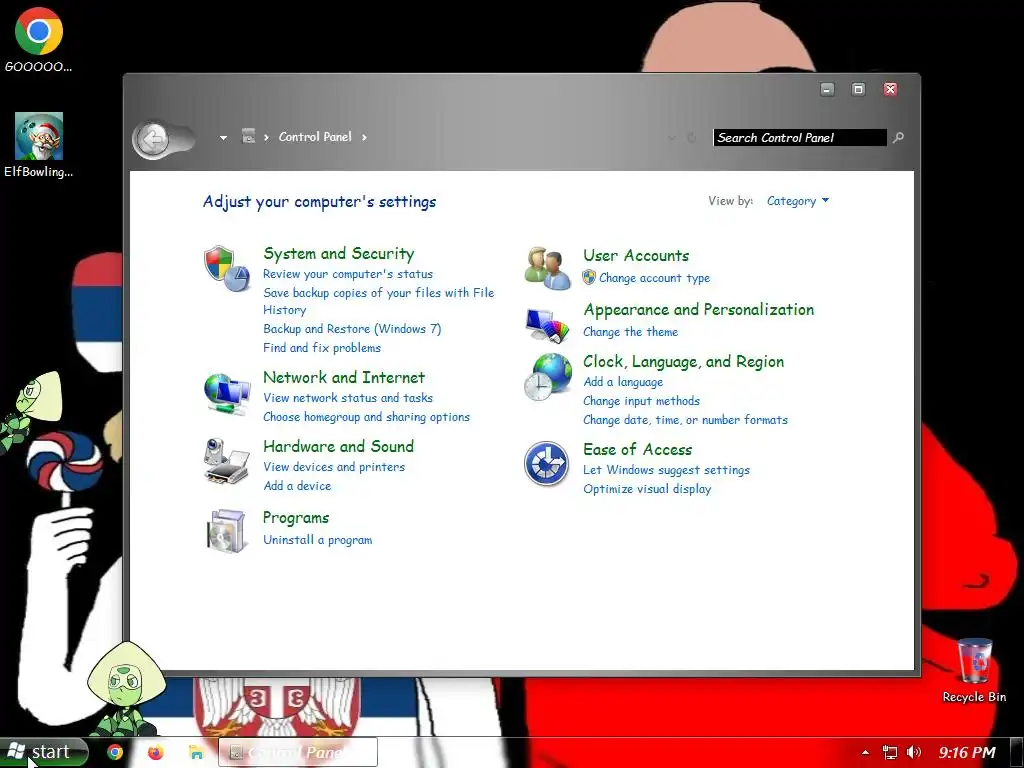Open Ease of Access heading

click(x=637, y=449)
